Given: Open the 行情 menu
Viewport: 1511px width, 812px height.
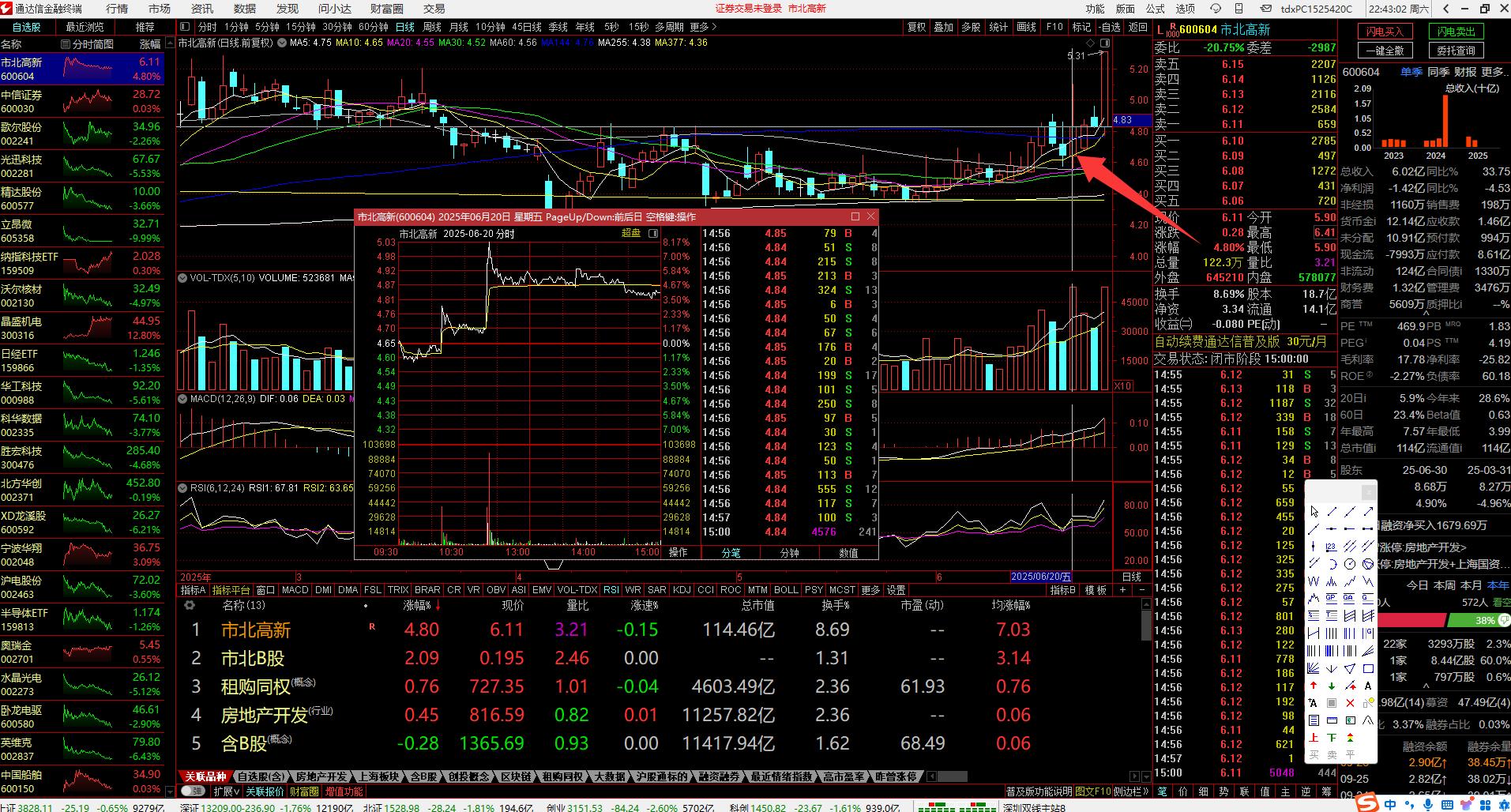Looking at the screenshot, I should [117, 9].
